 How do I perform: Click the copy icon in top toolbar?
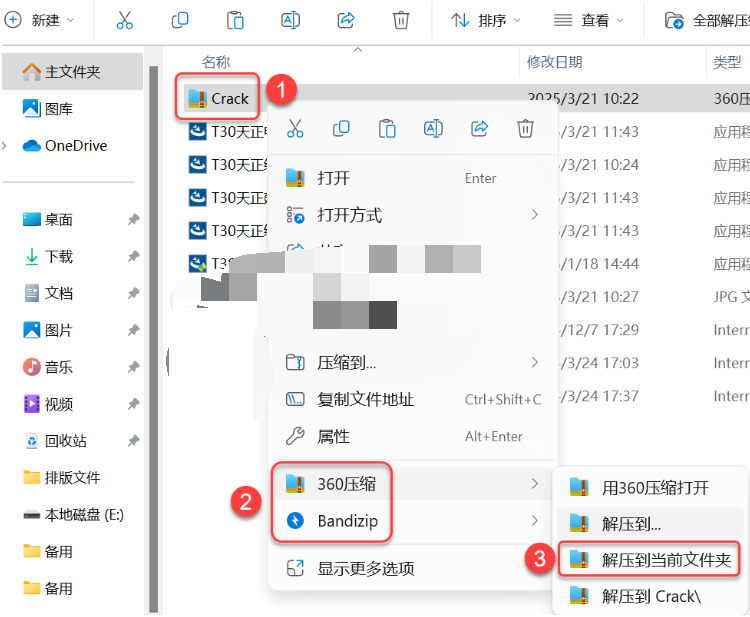click(180, 21)
